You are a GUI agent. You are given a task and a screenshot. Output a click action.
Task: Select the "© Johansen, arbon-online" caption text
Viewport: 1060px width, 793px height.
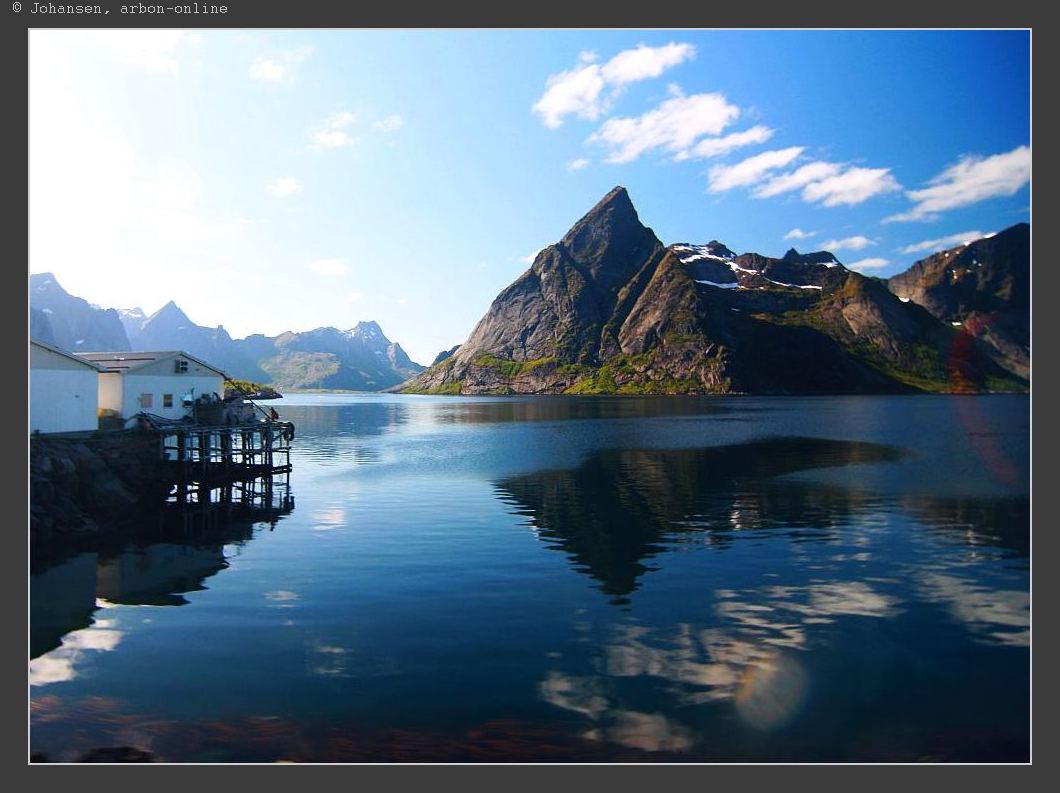point(120,9)
